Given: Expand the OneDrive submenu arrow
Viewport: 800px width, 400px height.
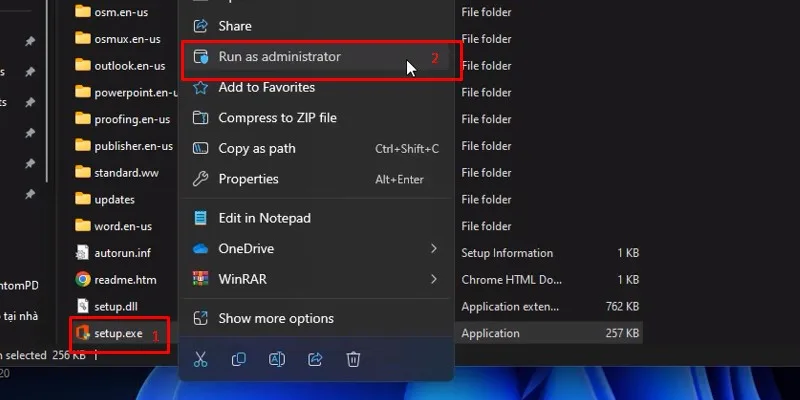Looking at the screenshot, I should click(x=434, y=248).
